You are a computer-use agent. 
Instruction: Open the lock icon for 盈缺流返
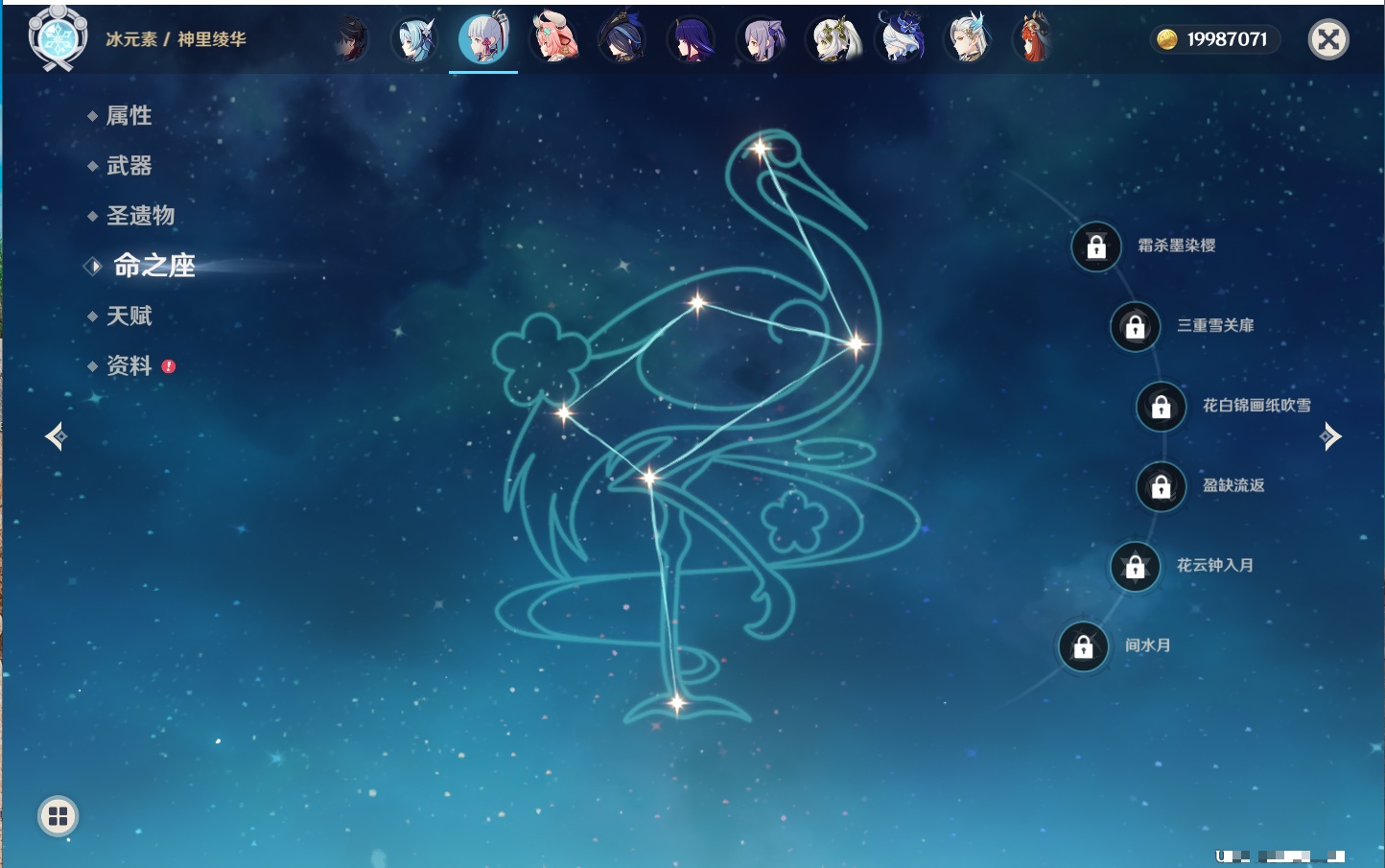1162,487
